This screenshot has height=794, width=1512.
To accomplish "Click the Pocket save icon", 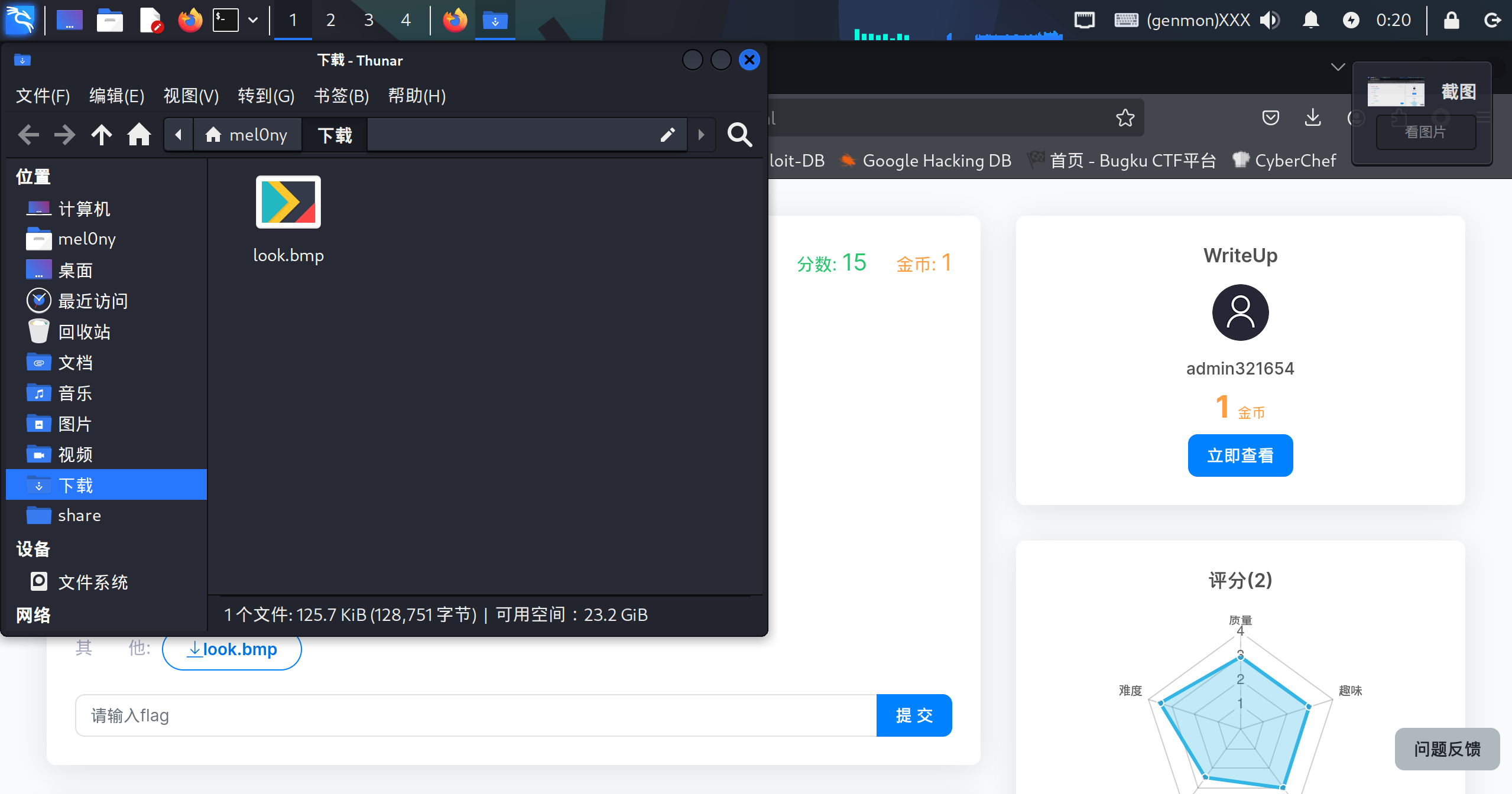I will pos(1270,118).
